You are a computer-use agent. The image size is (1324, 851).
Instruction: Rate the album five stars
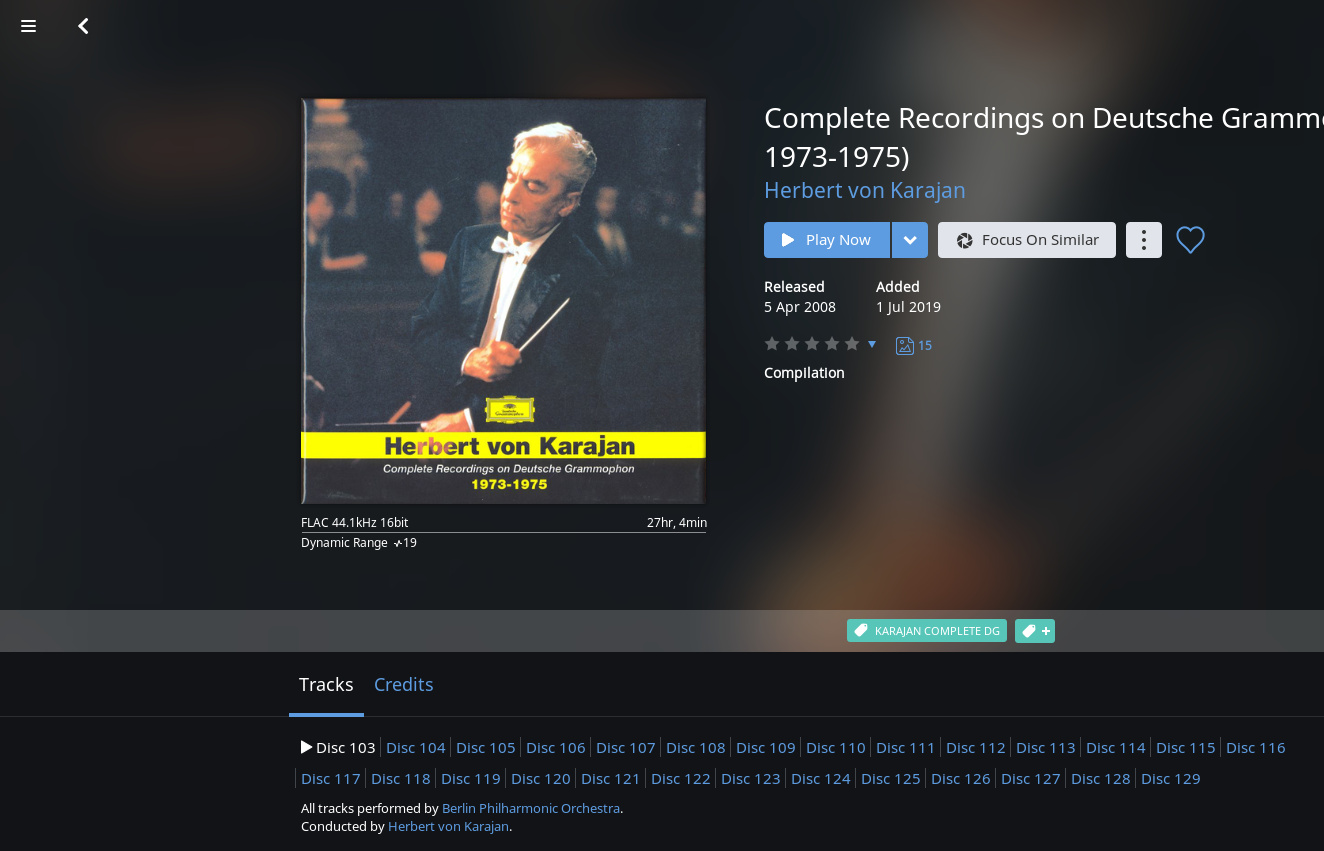[852, 344]
